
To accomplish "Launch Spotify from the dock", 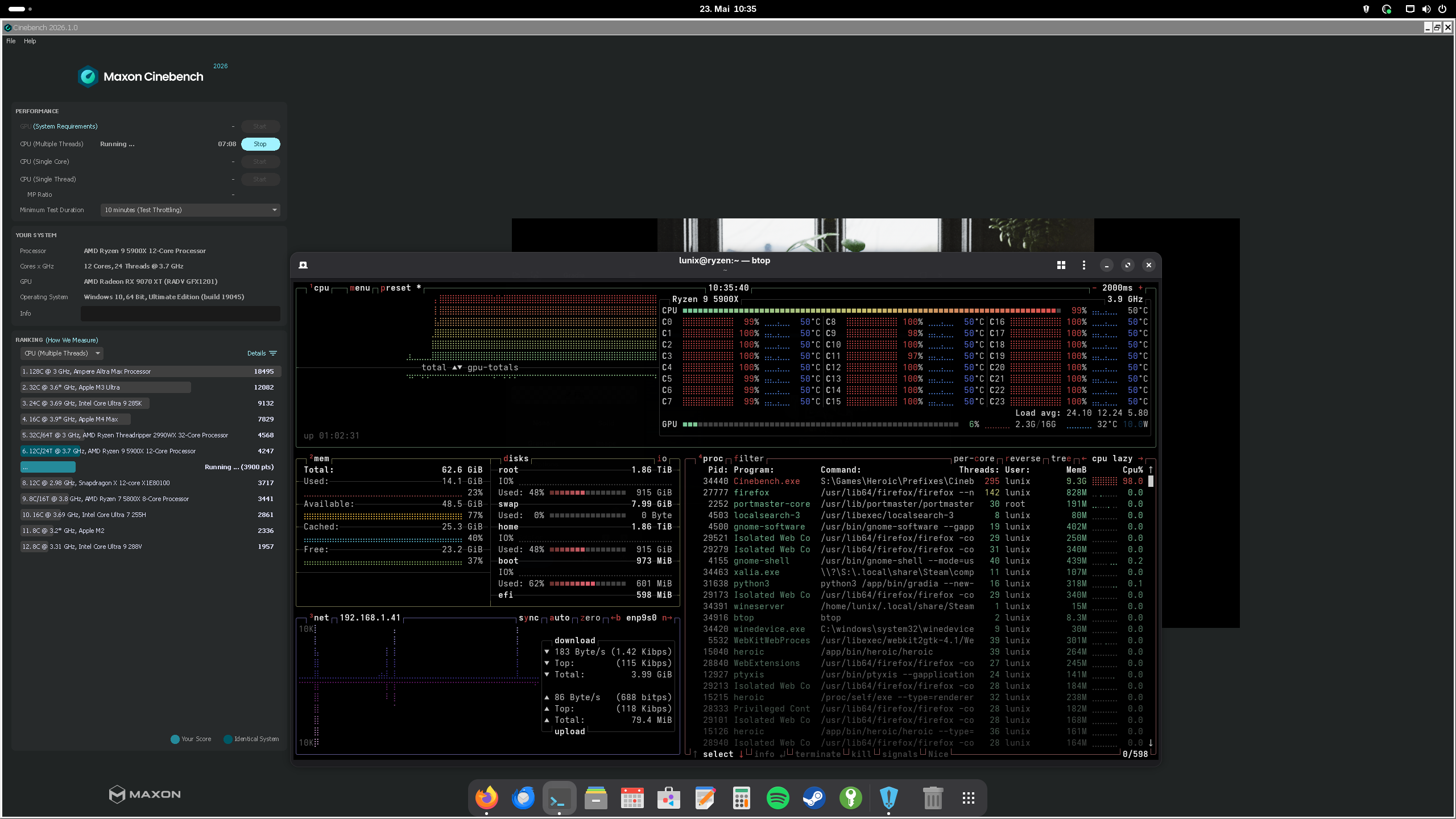I will pos(777,798).
